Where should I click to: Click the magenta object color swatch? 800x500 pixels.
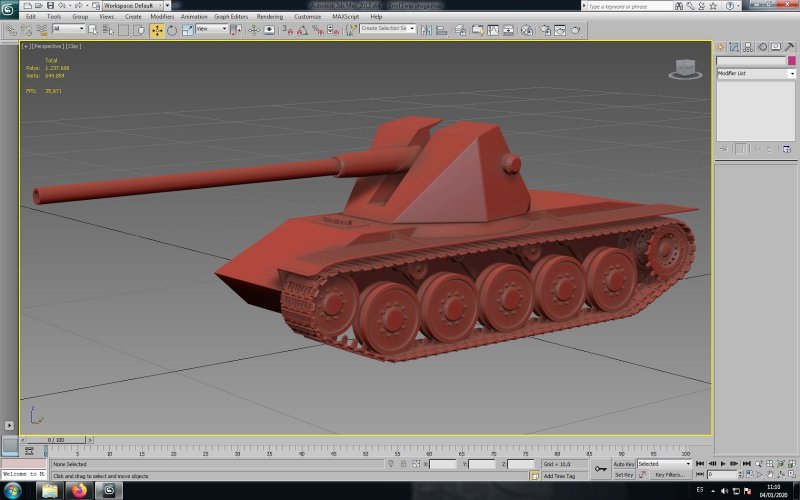[791, 61]
